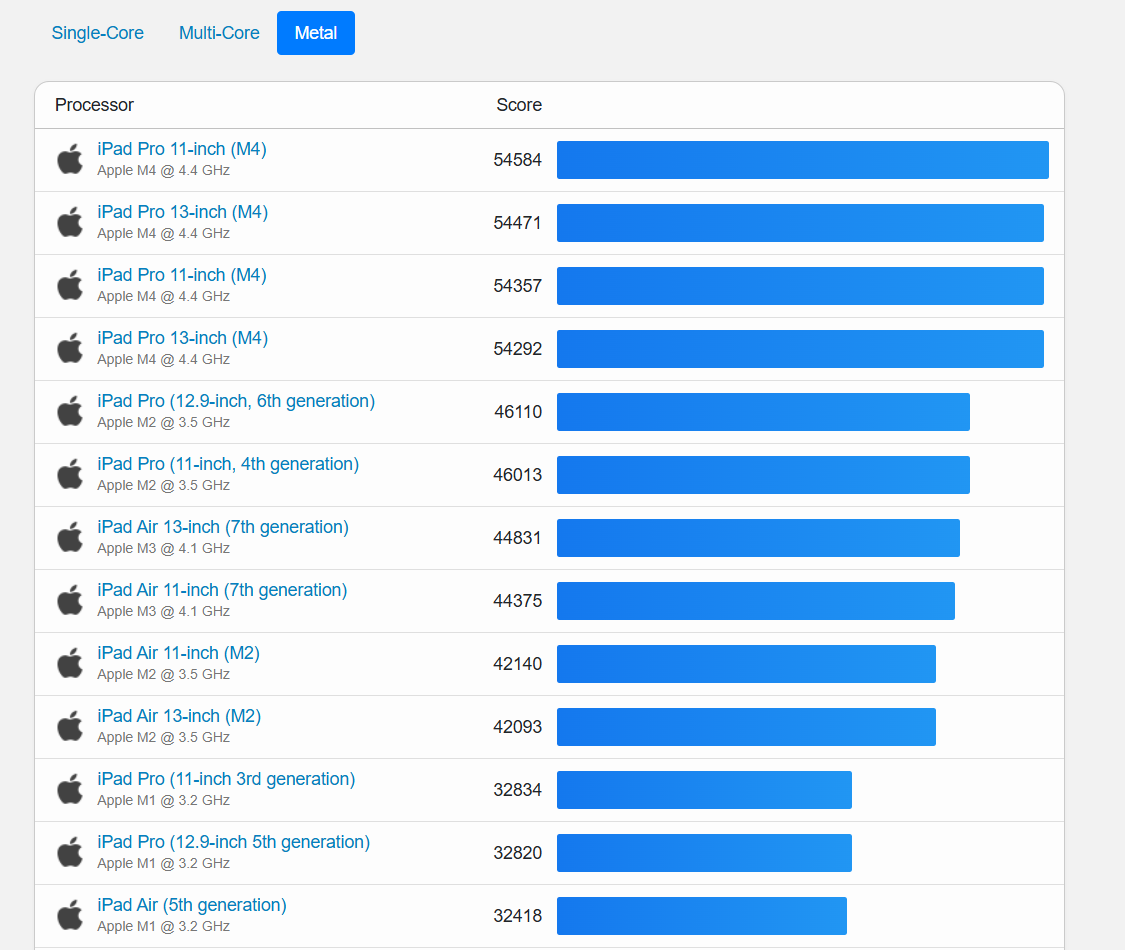Click the 54584 score value
The image size is (1125, 950).
(517, 160)
